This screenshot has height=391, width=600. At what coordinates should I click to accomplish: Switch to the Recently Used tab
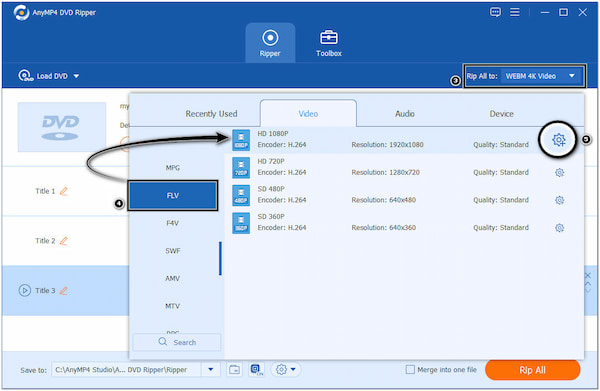[x=211, y=114]
